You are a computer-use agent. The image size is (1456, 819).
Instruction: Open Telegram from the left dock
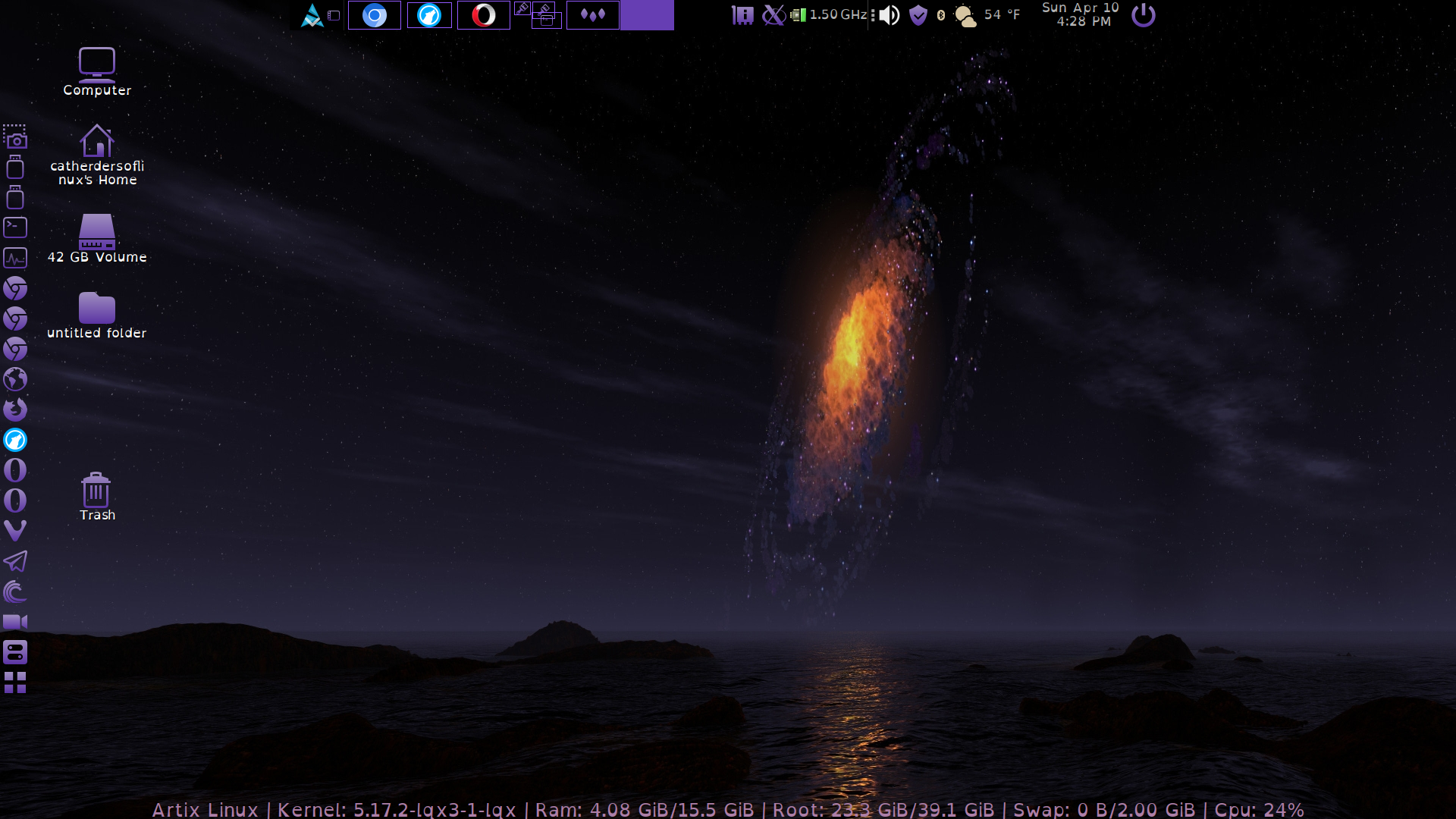pyautogui.click(x=15, y=561)
